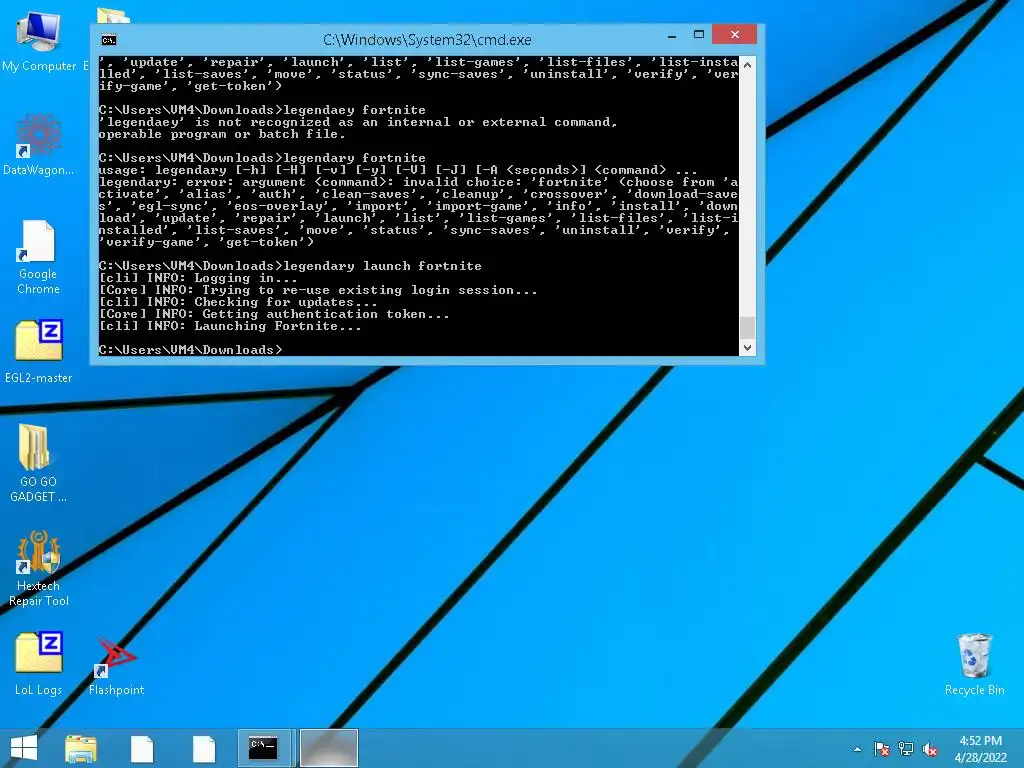The width and height of the screenshot is (1024, 768).
Task: Click 'Trying to re-use existing login session' line
Action: click(x=318, y=290)
